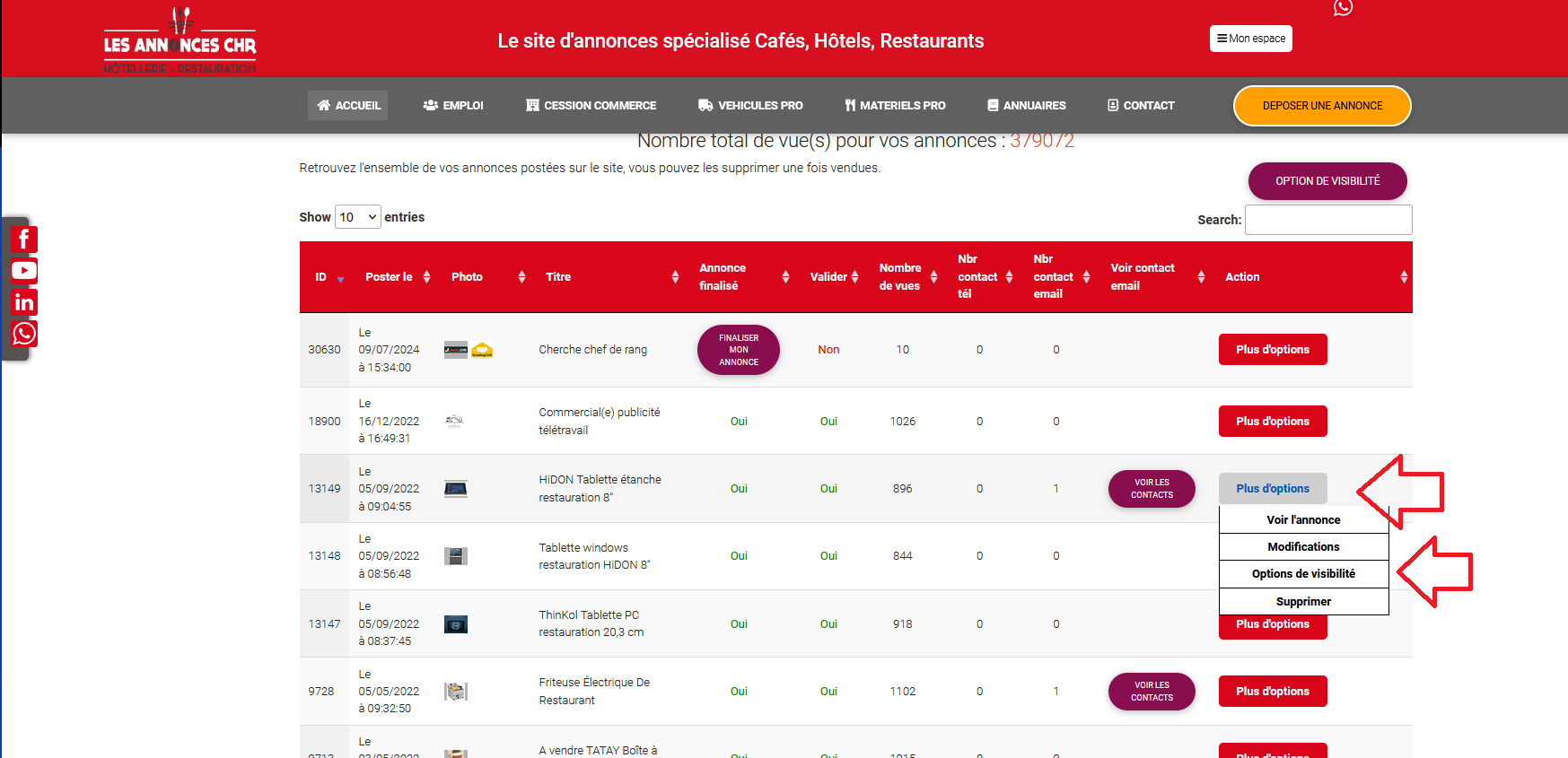1568x758 pixels.
Task: Open WhatsApp from social sidebar
Action: tap(24, 334)
